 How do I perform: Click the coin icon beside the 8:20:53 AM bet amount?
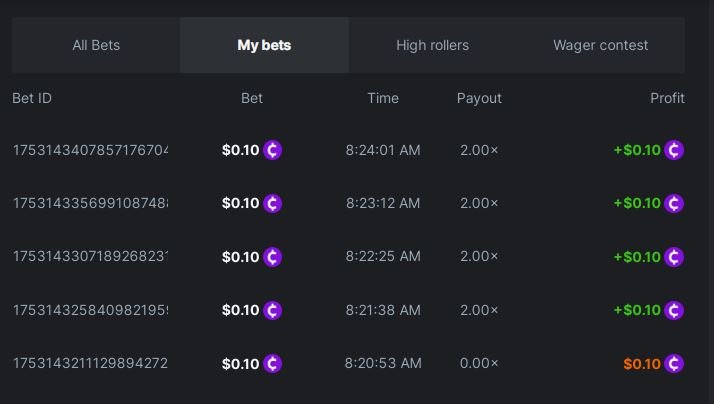point(273,364)
